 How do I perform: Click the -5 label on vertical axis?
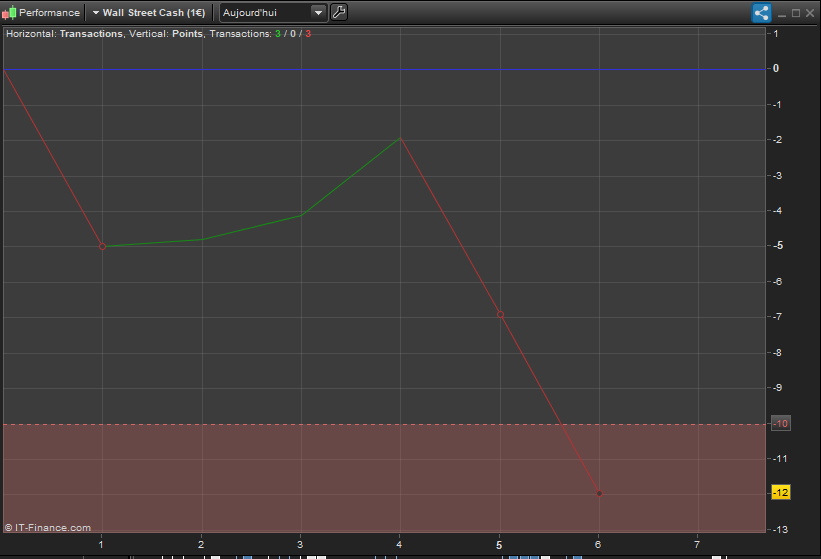click(x=778, y=245)
